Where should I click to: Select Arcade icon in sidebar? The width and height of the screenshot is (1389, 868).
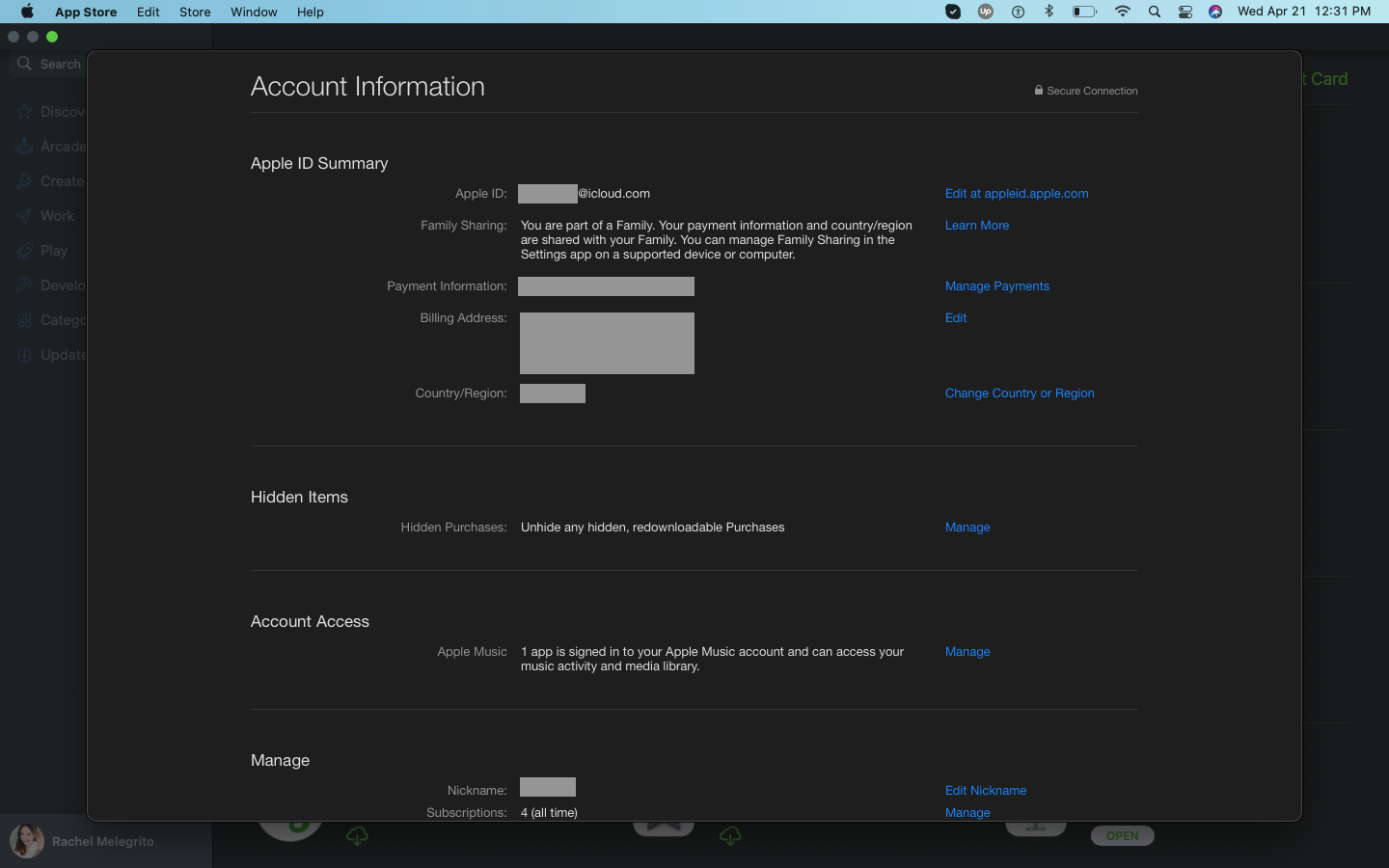point(24,147)
